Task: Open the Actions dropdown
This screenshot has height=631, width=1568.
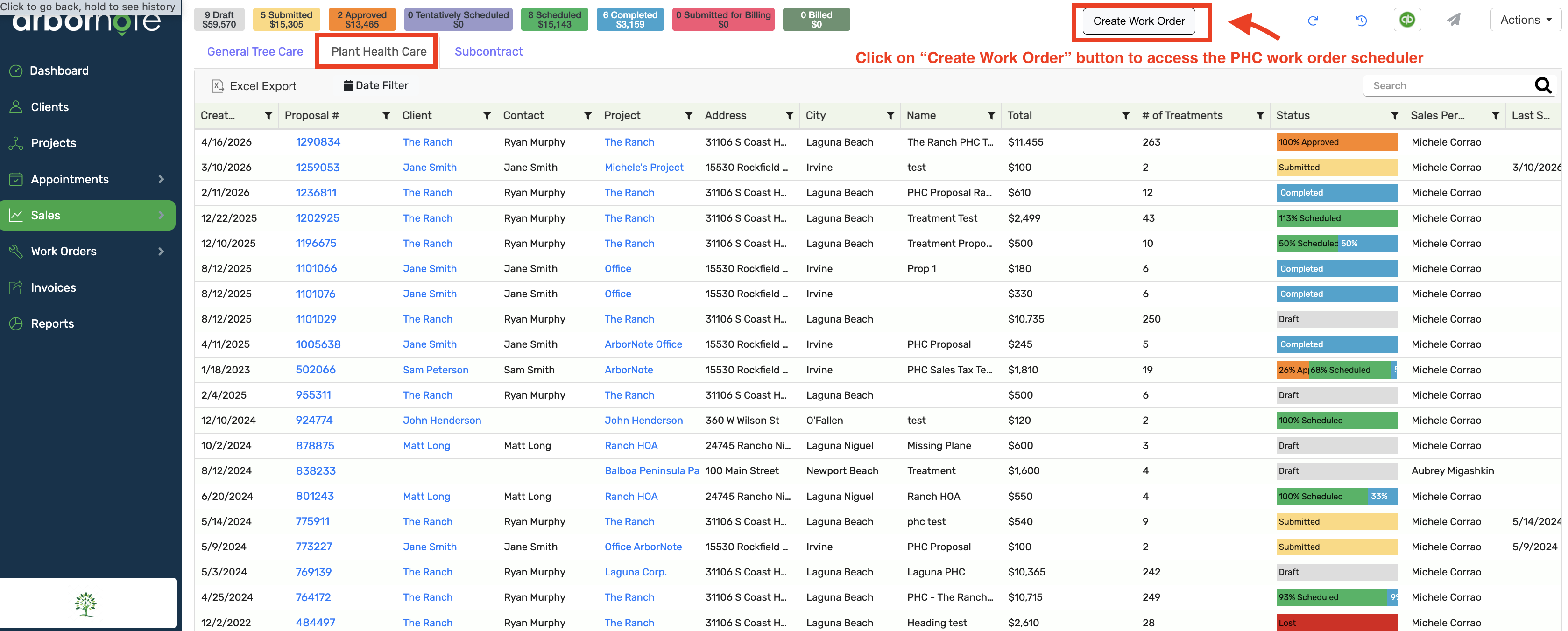Action: (x=1525, y=19)
